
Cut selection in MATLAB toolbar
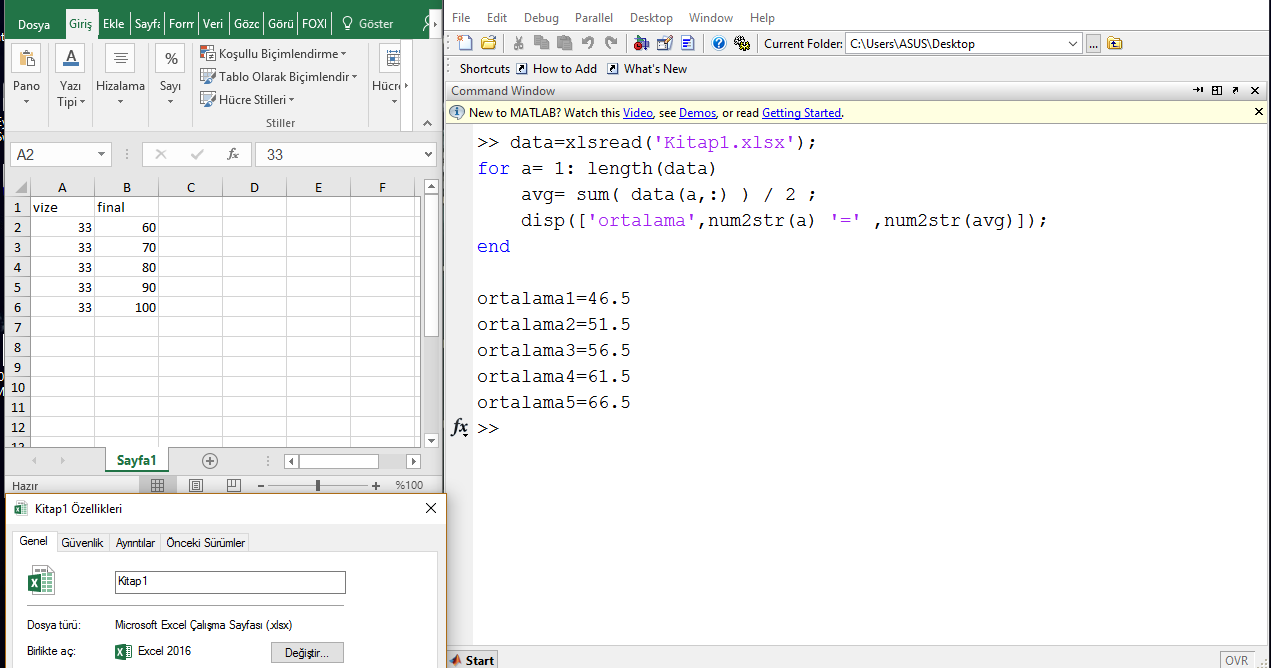[x=519, y=43]
